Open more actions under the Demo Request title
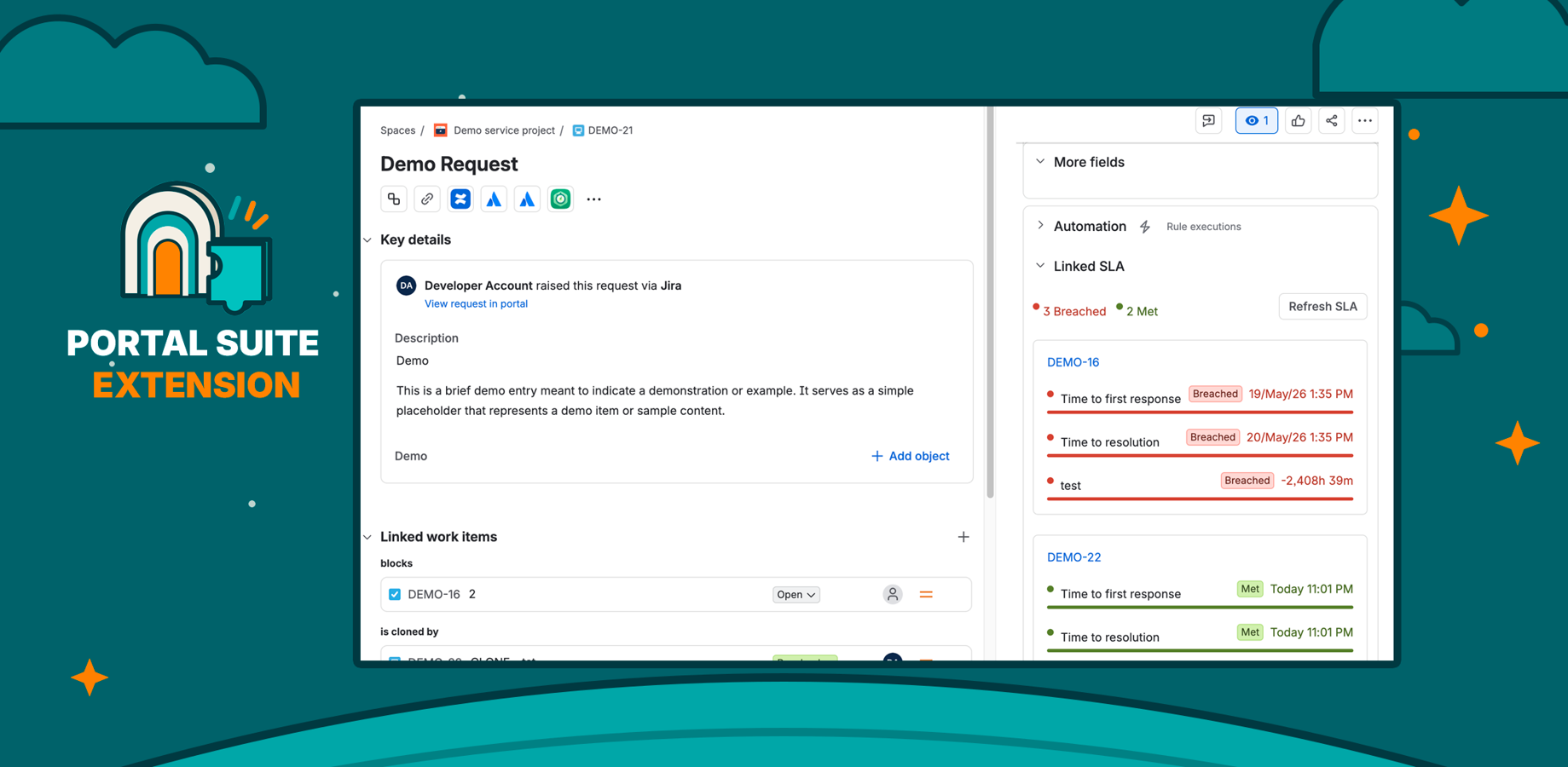 point(594,199)
